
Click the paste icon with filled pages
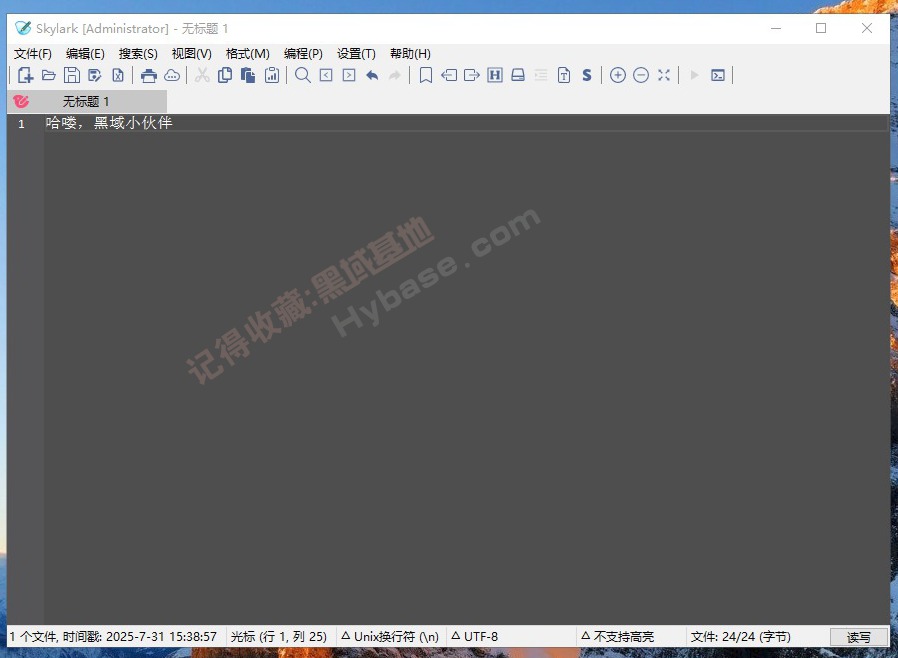tap(248, 75)
